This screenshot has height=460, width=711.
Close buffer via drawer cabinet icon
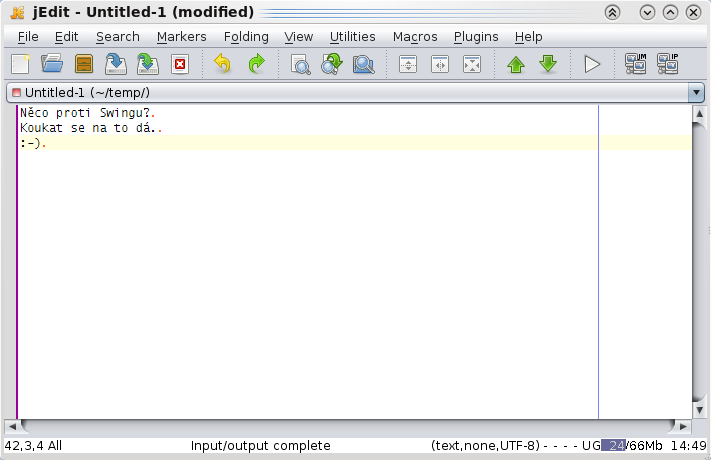click(84, 64)
